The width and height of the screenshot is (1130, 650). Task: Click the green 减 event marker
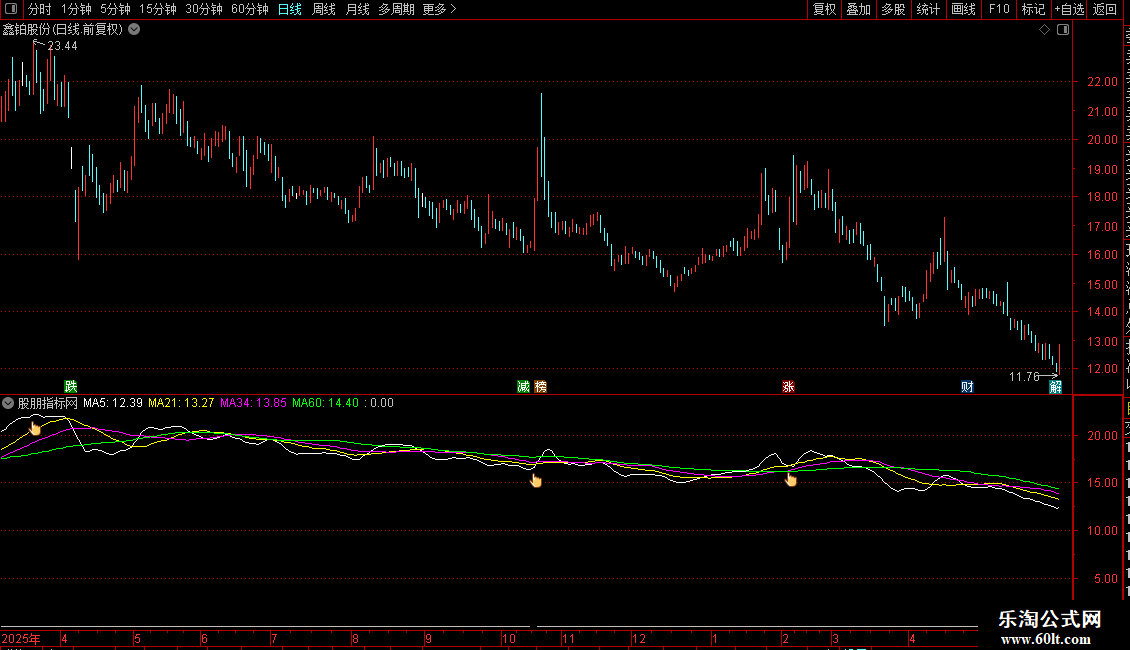click(524, 387)
